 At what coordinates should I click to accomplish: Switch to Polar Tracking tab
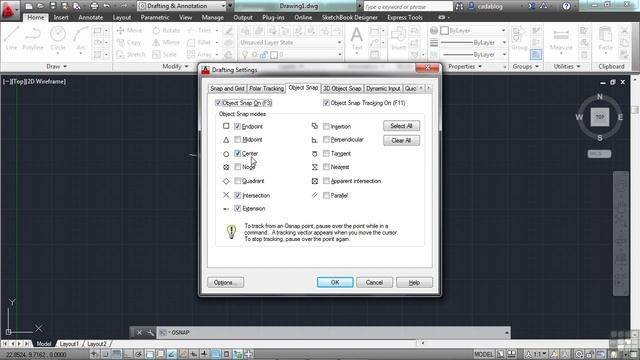point(266,89)
